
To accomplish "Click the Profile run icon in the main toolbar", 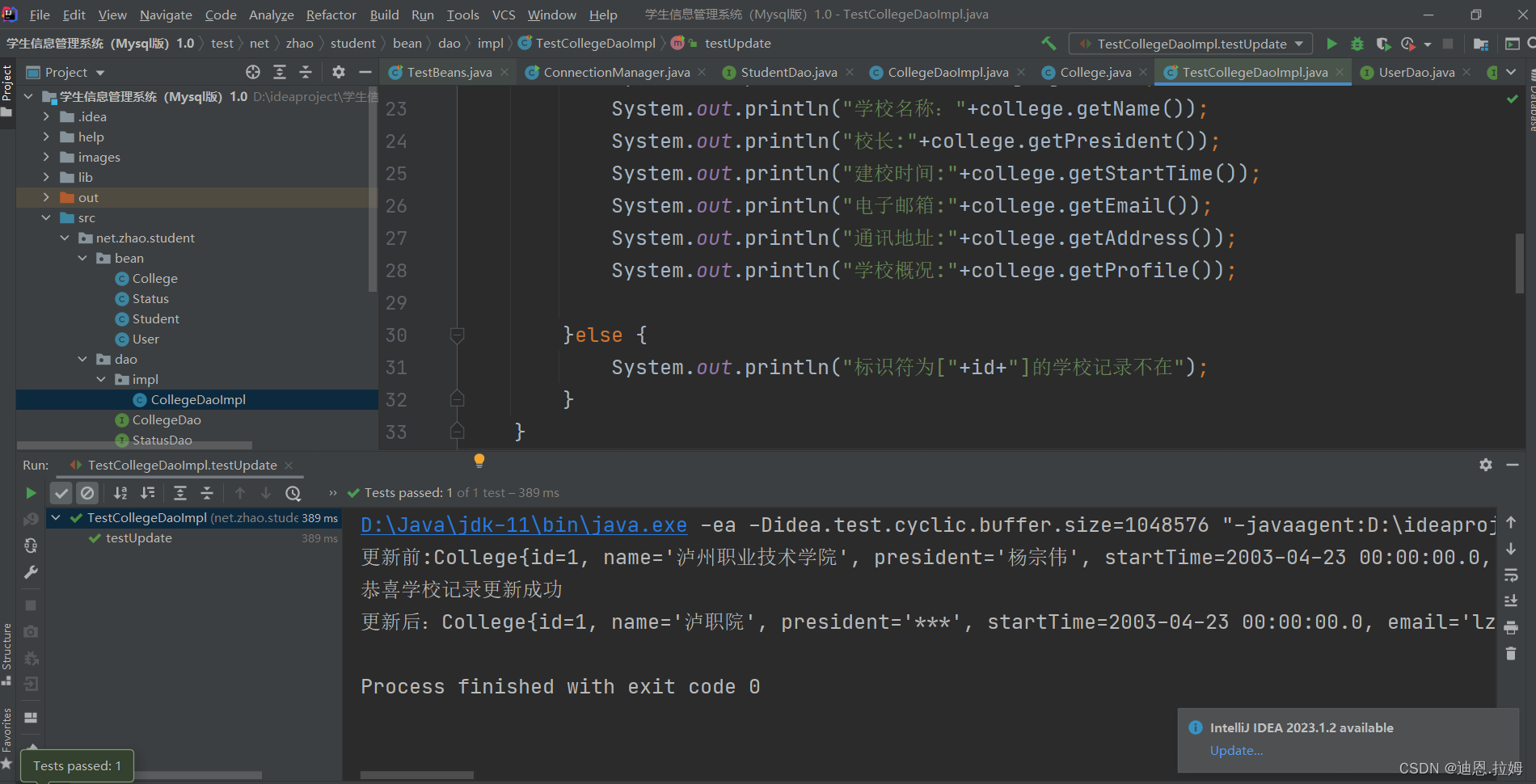I will (1408, 44).
